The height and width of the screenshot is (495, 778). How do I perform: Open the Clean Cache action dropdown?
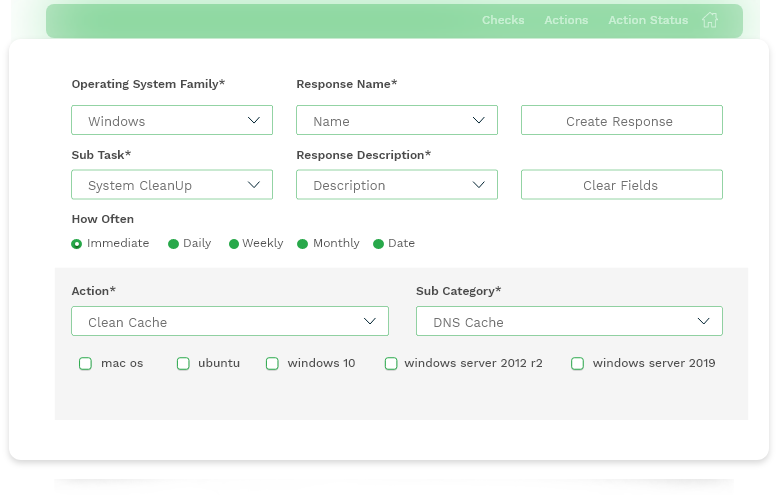pyautogui.click(x=230, y=321)
